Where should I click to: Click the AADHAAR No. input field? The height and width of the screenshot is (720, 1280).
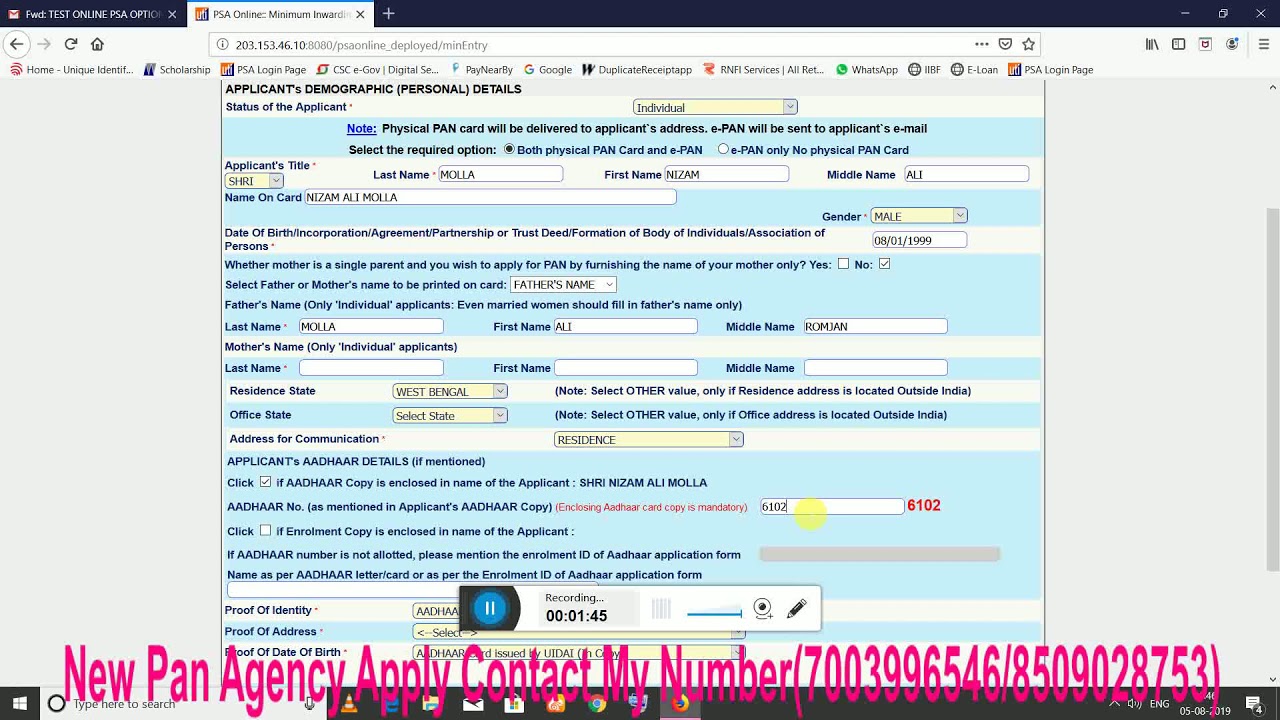[x=832, y=507]
